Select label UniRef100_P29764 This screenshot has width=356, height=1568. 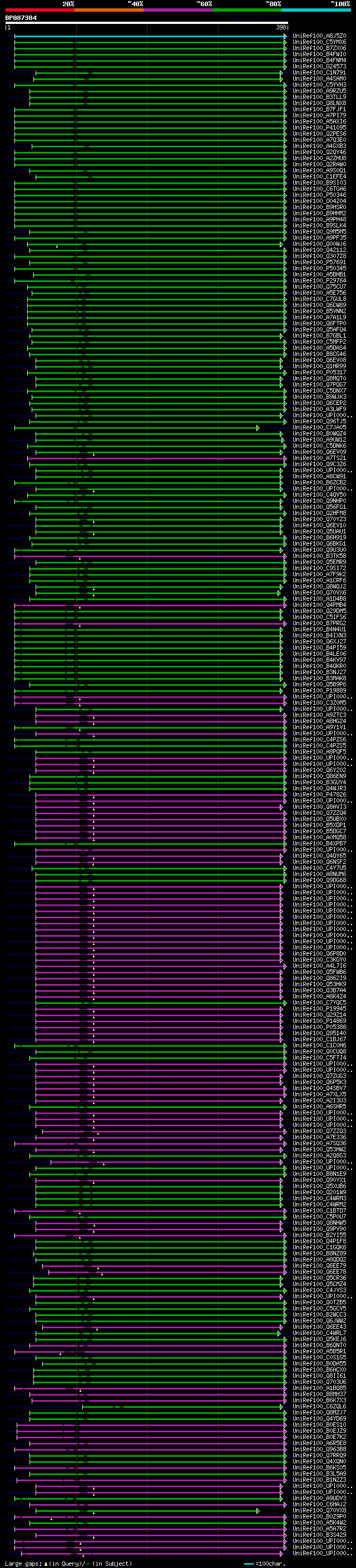coord(319,280)
